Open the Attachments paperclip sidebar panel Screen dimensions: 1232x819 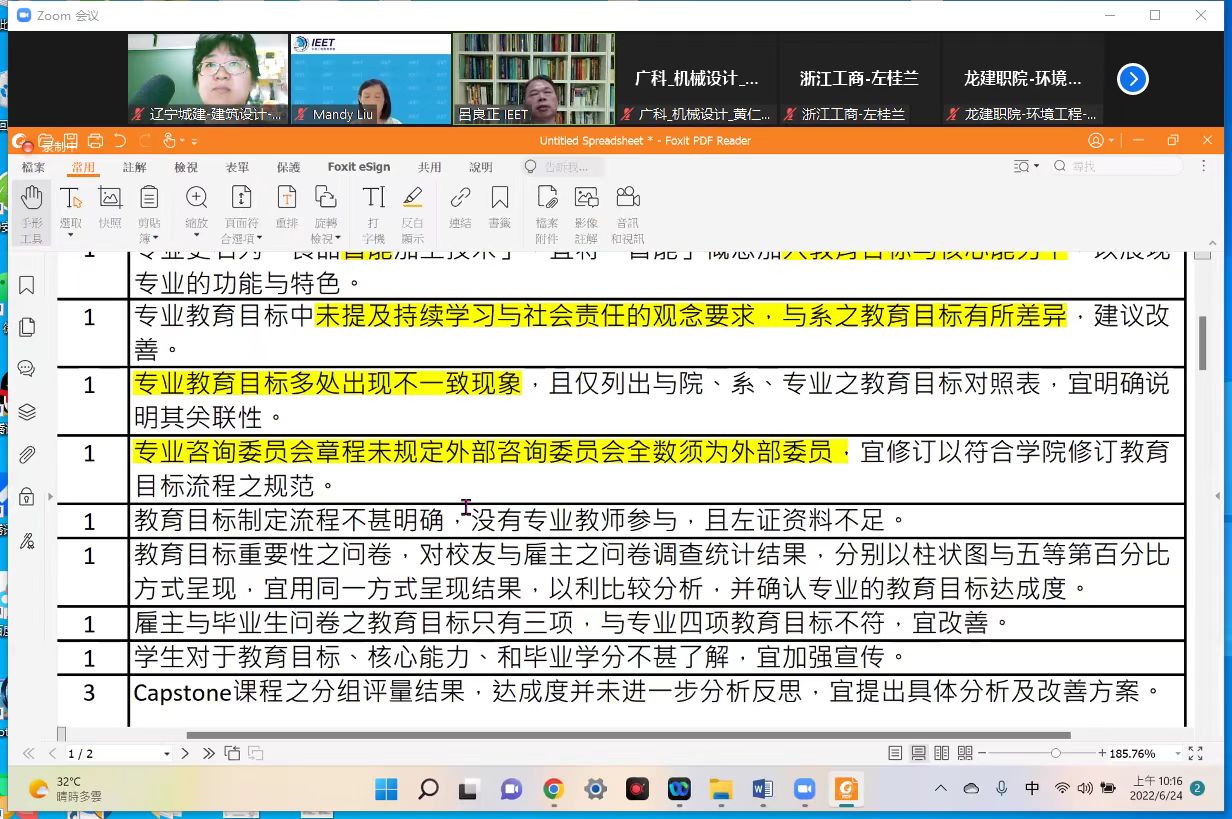click(x=27, y=455)
